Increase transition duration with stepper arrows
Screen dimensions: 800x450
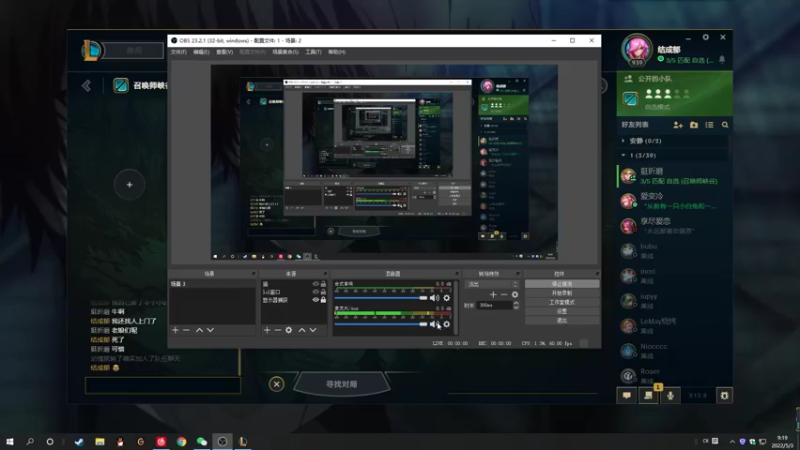point(516,303)
